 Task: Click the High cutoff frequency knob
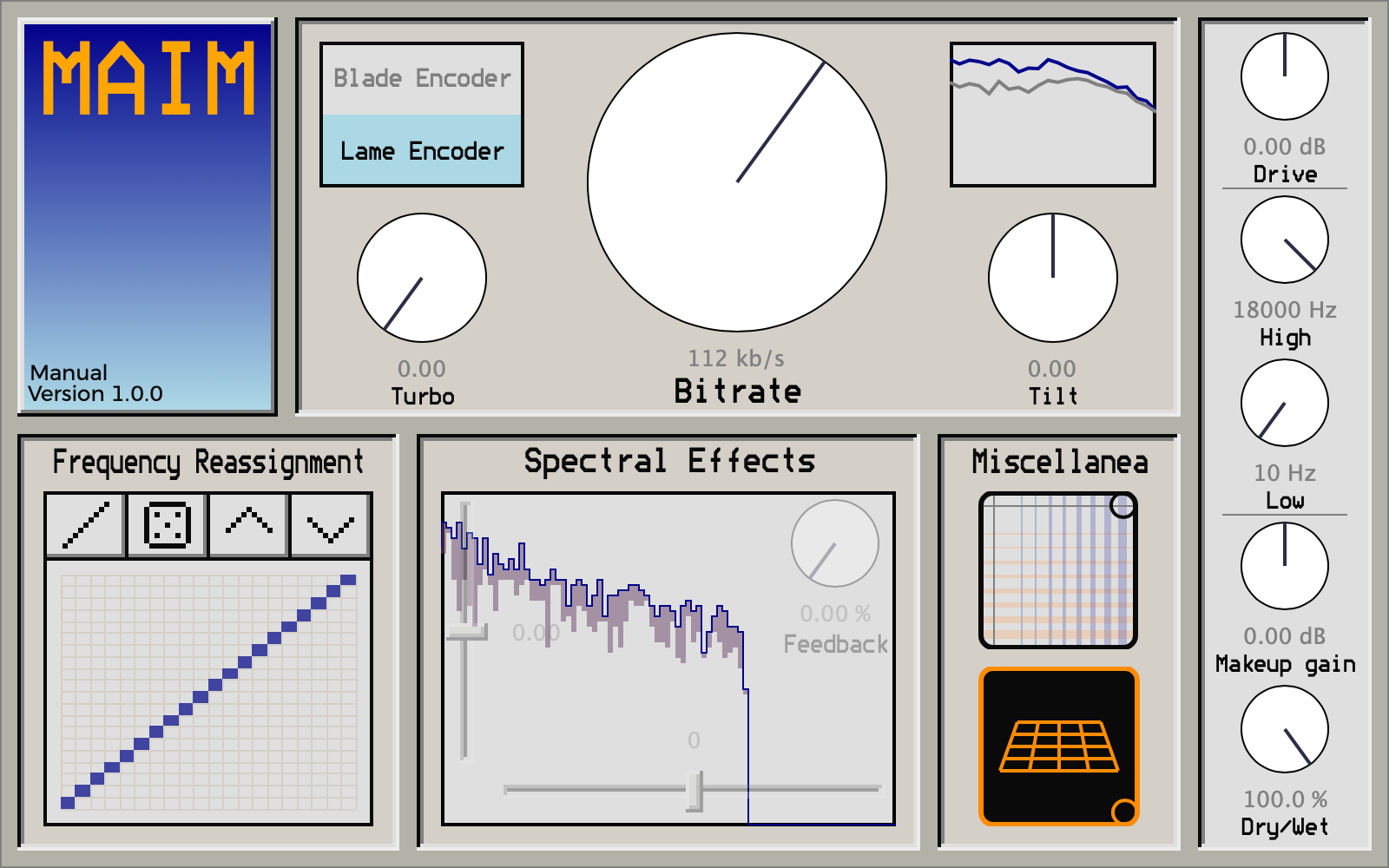tap(1285, 240)
